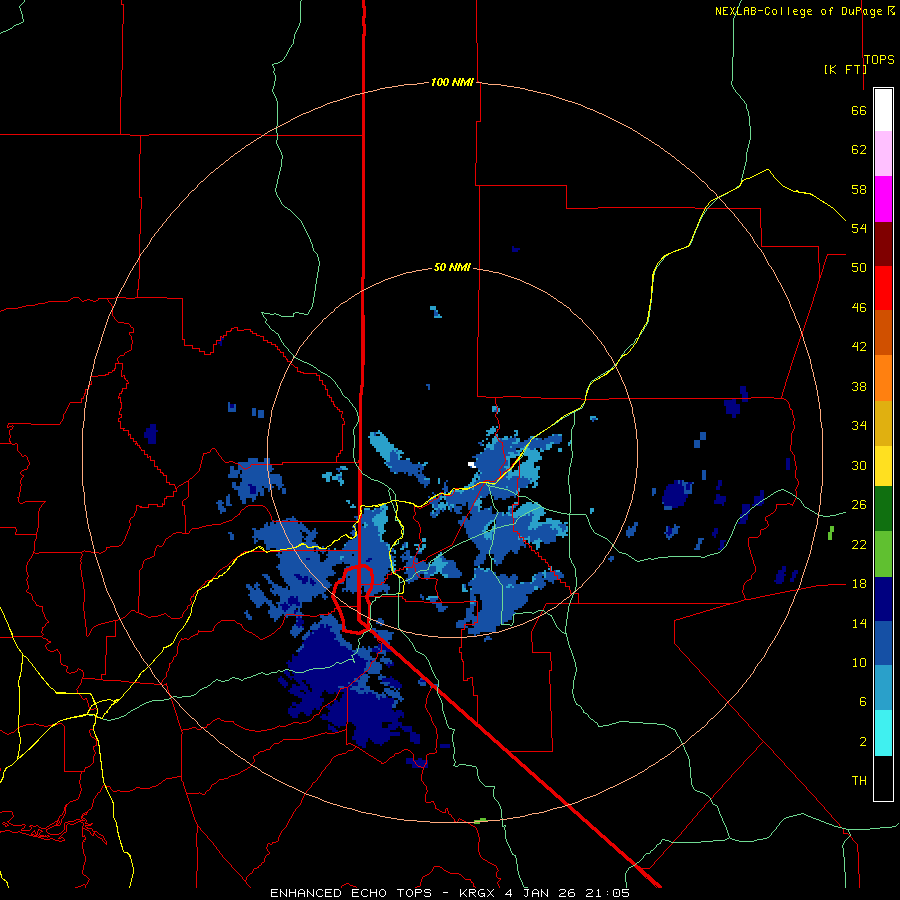Click the 'ENHANCED ECHO TOPS' caption text
Screen dimensions: 900x900
(x=351, y=893)
